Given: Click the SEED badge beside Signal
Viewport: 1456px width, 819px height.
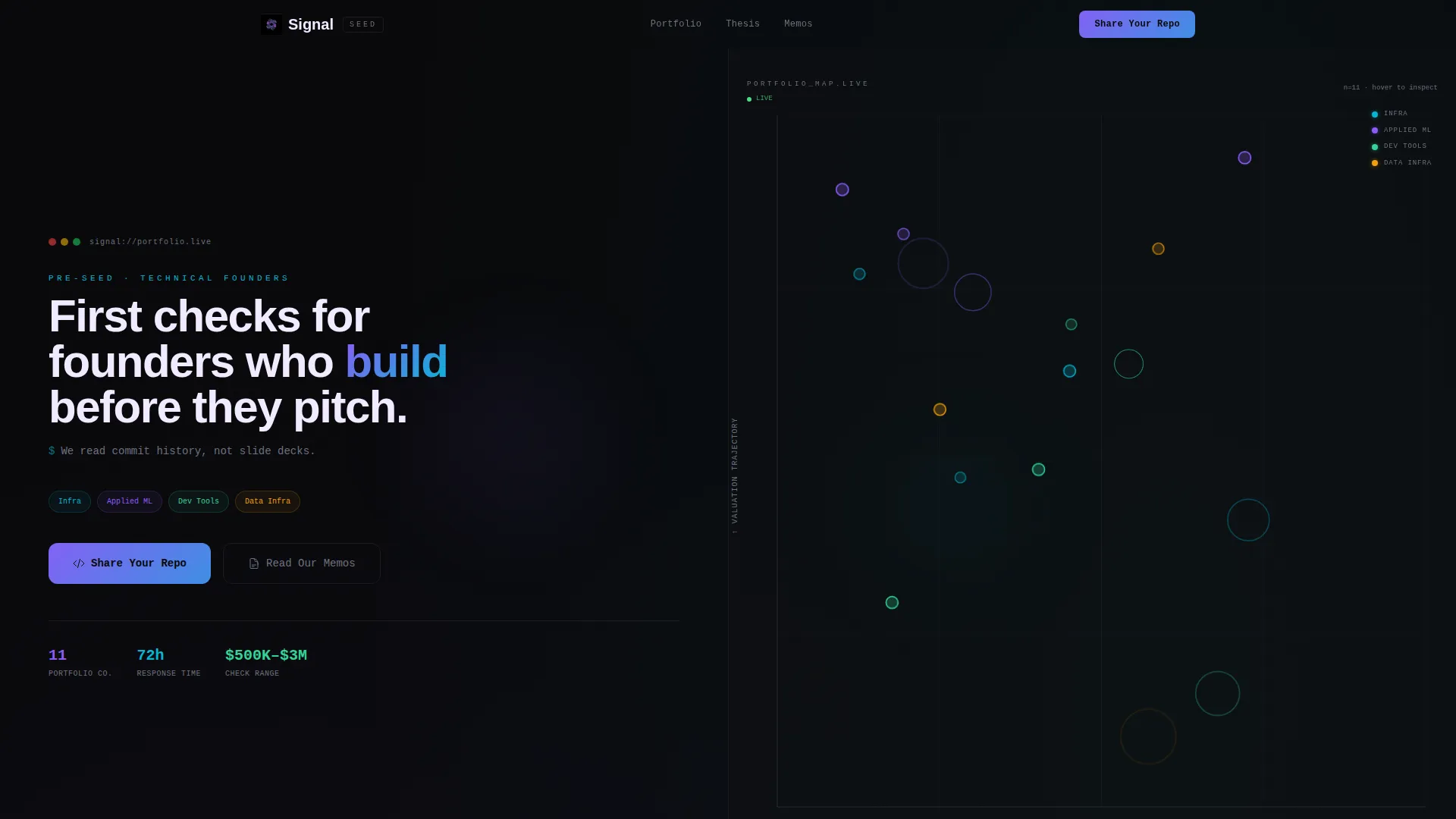Looking at the screenshot, I should (362, 24).
